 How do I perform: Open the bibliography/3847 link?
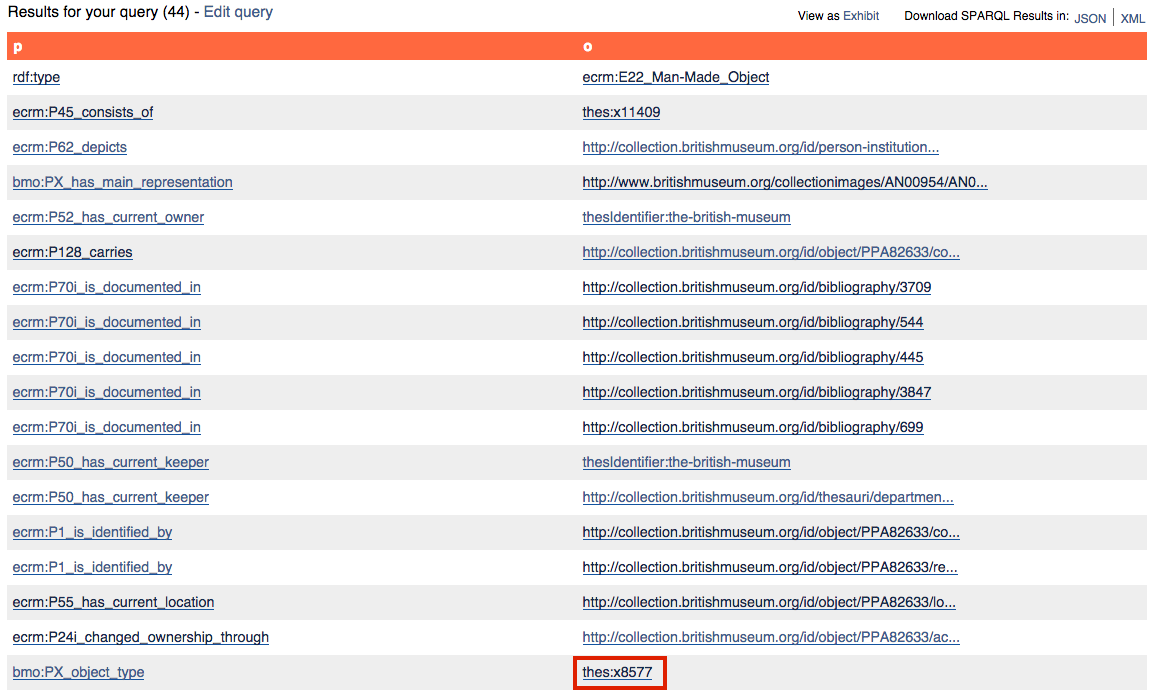click(x=756, y=392)
